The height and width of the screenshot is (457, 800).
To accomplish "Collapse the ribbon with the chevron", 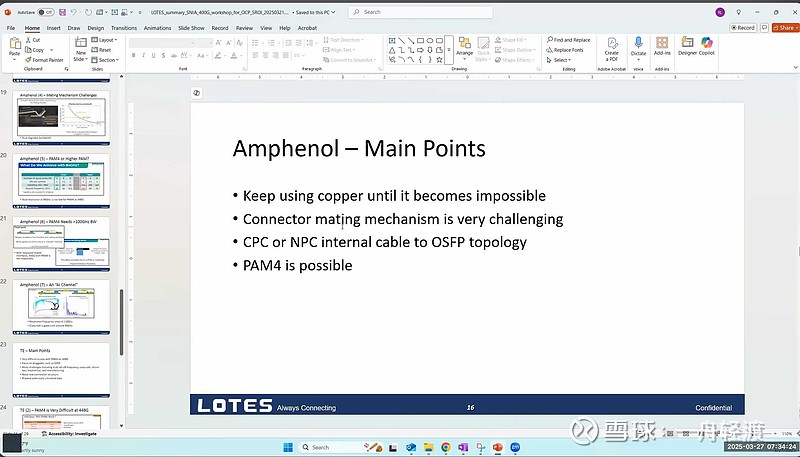I will 795,67.
